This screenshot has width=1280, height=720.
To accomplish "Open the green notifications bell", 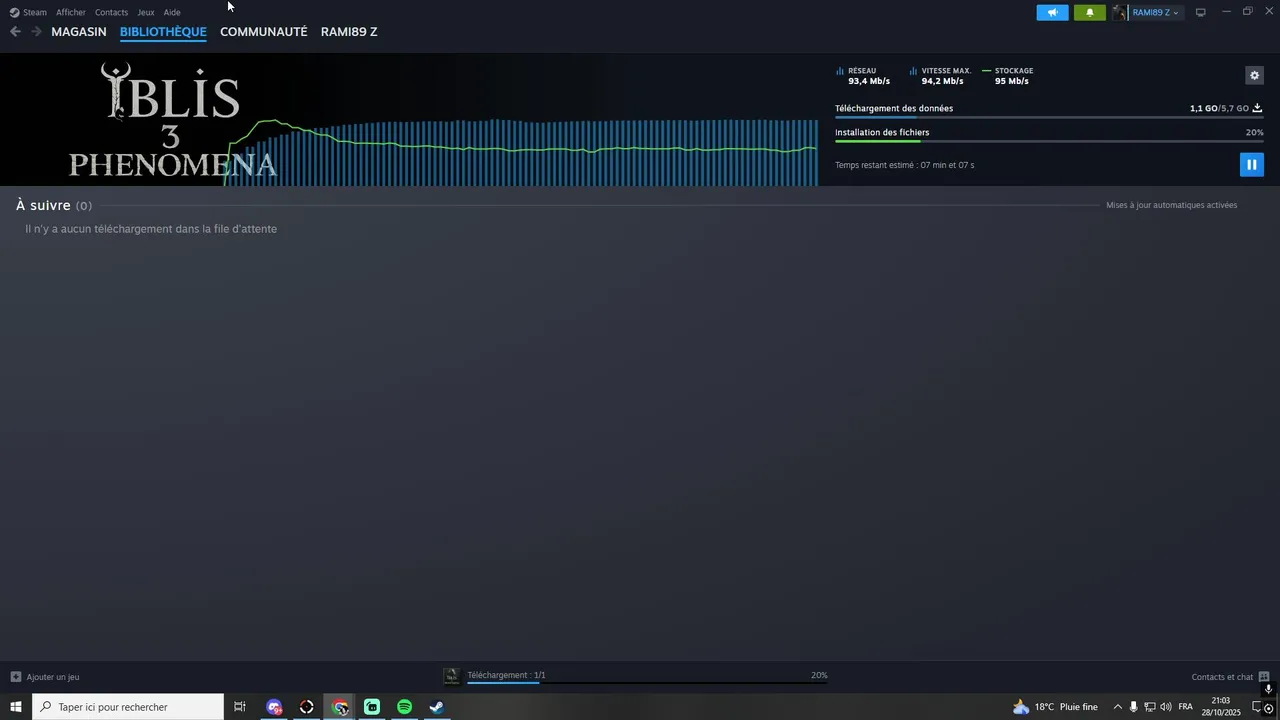I will [x=1090, y=12].
